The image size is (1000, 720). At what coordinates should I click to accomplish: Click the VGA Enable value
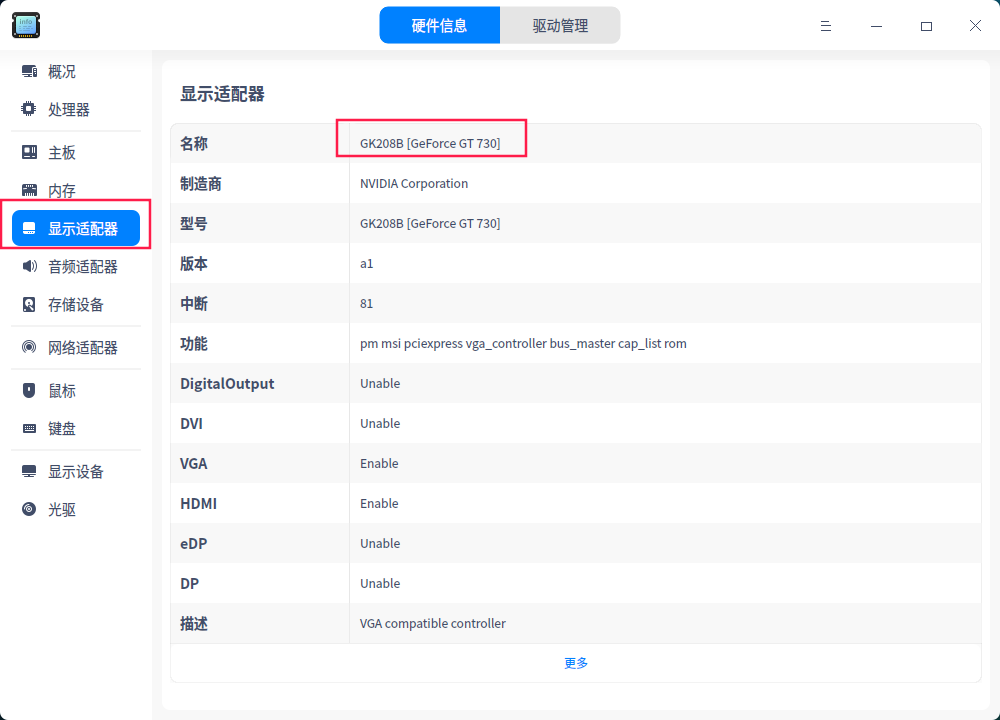click(379, 464)
